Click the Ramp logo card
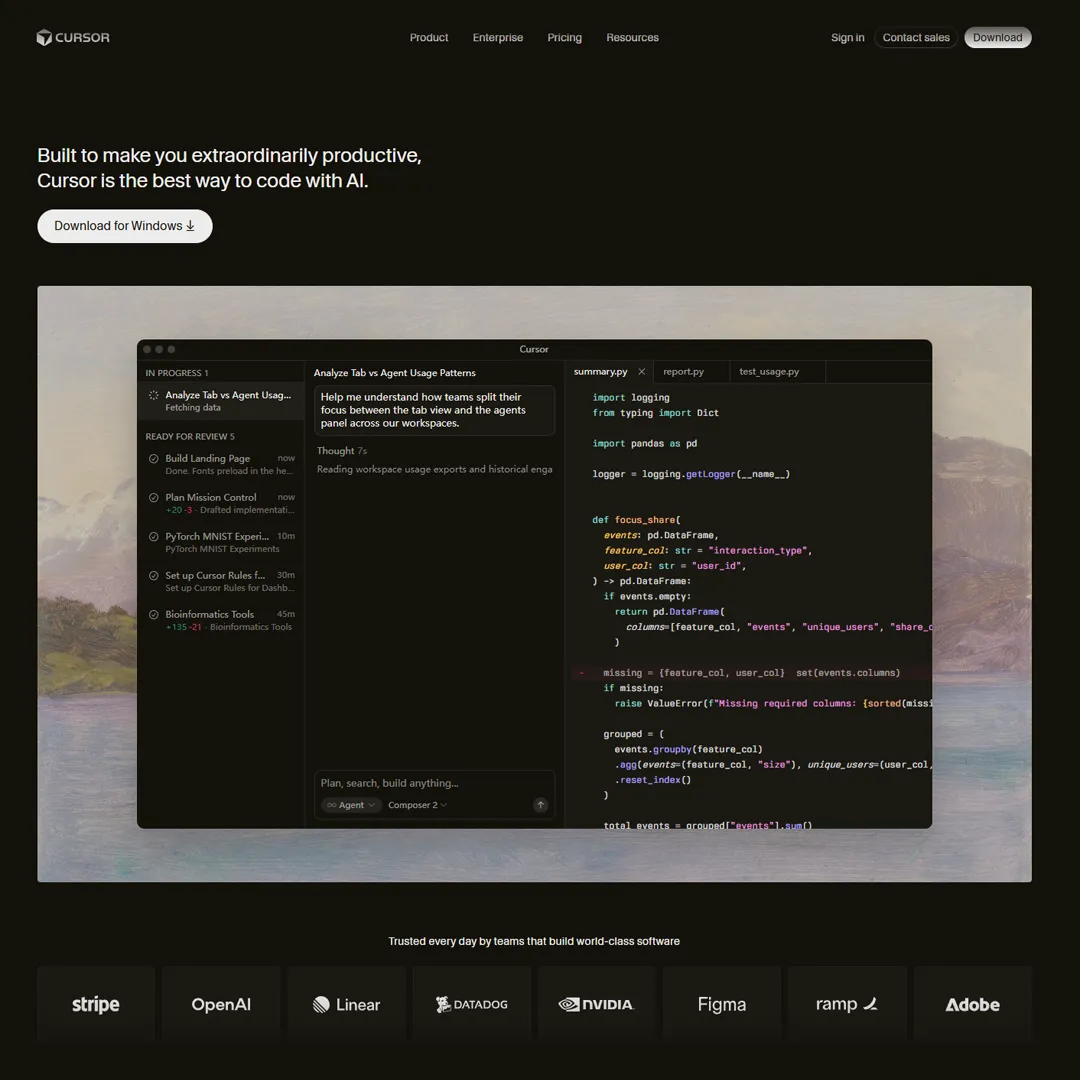Viewport: 1080px width, 1080px height. click(x=847, y=1004)
